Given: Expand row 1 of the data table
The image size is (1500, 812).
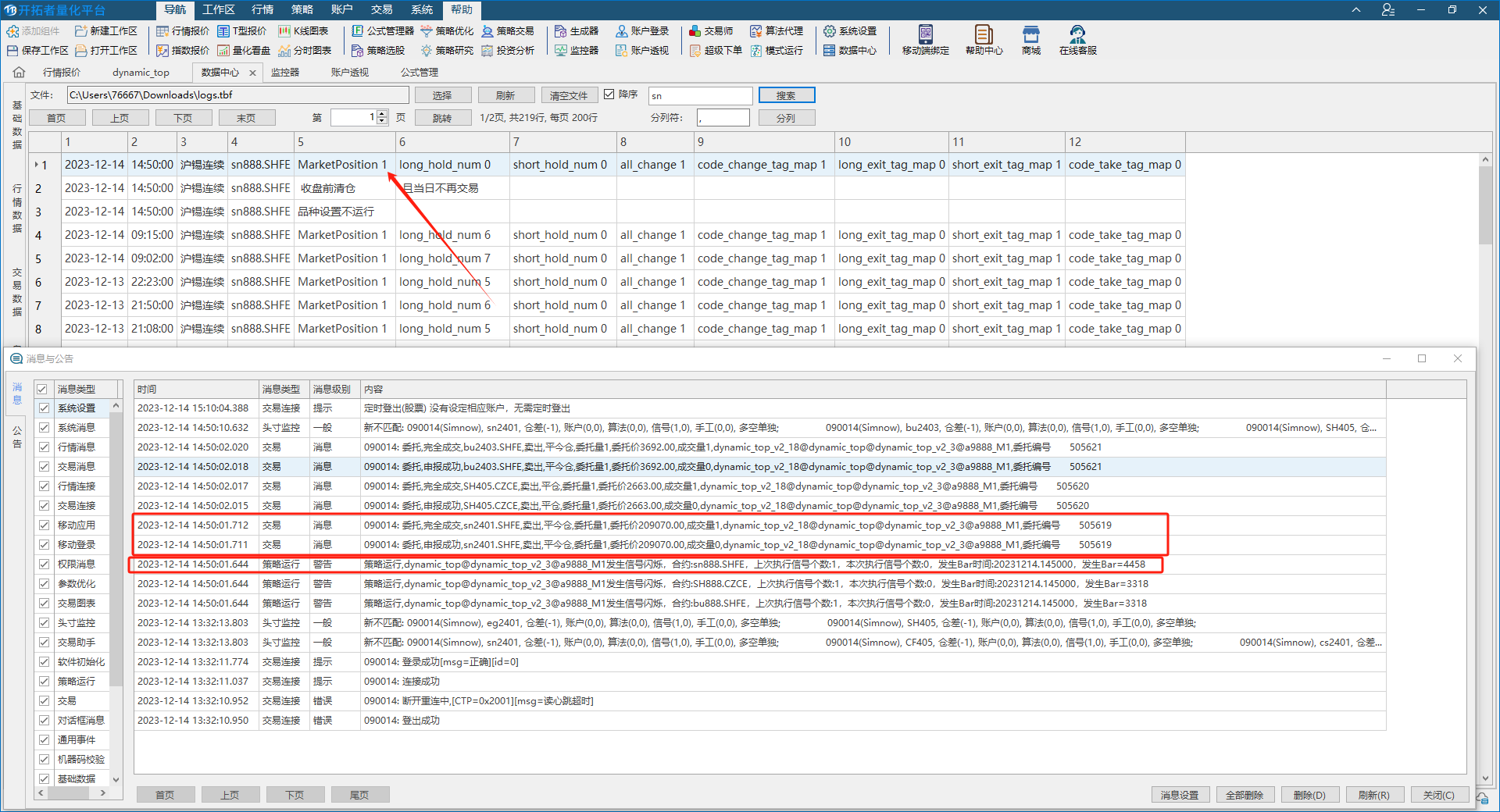Looking at the screenshot, I should [x=36, y=165].
